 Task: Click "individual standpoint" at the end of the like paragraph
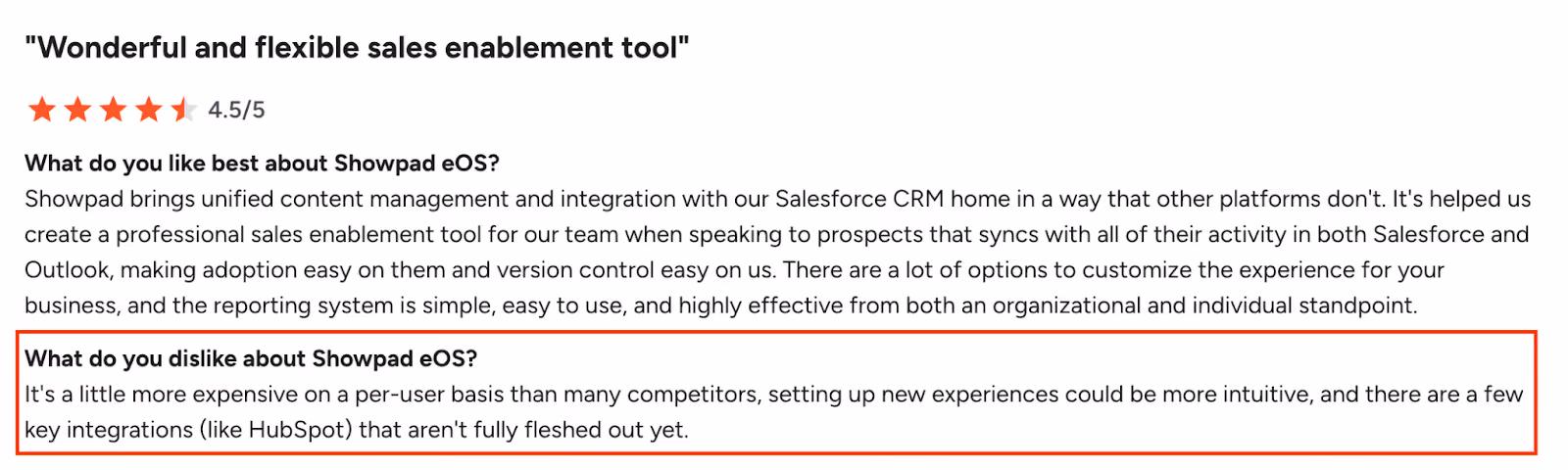(x=1300, y=305)
